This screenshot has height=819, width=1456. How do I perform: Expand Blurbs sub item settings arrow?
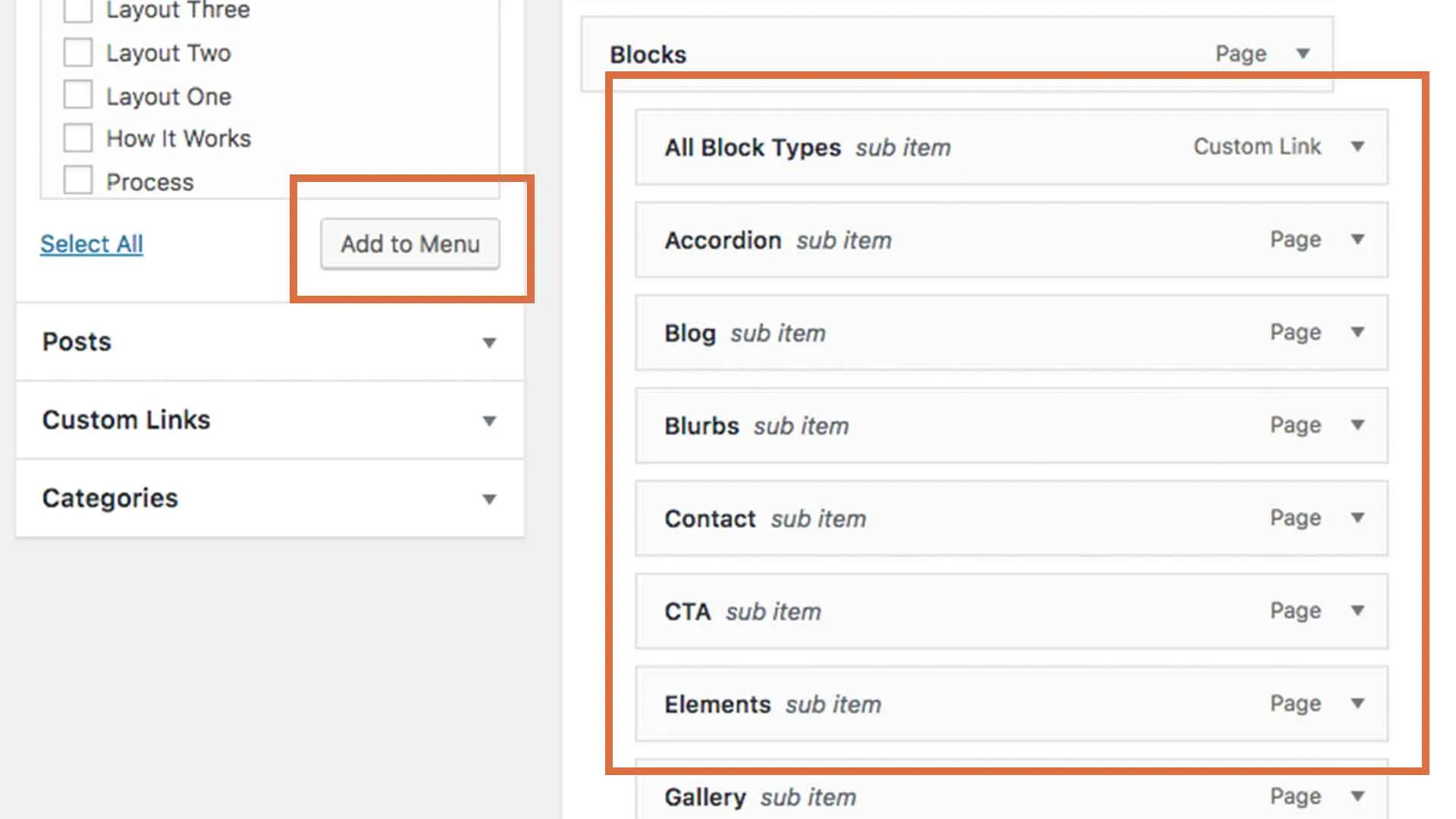click(1357, 425)
